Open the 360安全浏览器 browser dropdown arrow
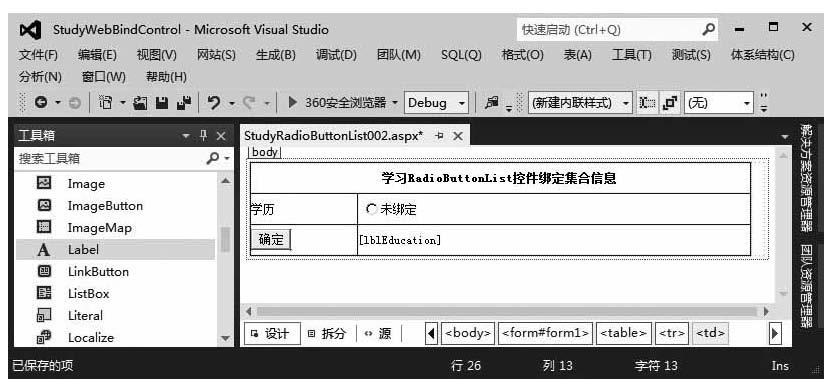Image resolution: width=834 pixels, height=389 pixels. (395, 103)
